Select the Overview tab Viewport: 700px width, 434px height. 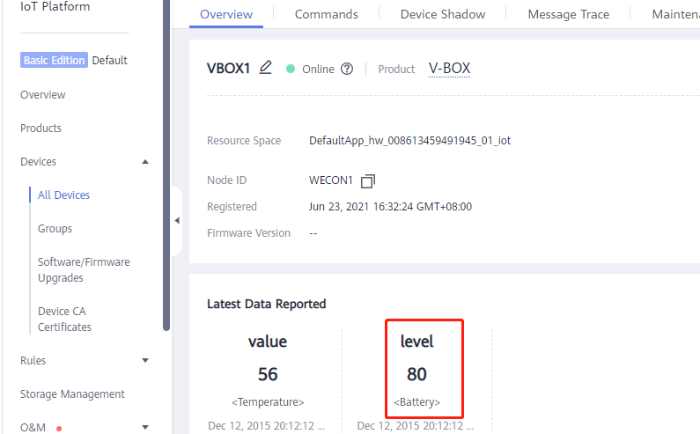coord(226,15)
